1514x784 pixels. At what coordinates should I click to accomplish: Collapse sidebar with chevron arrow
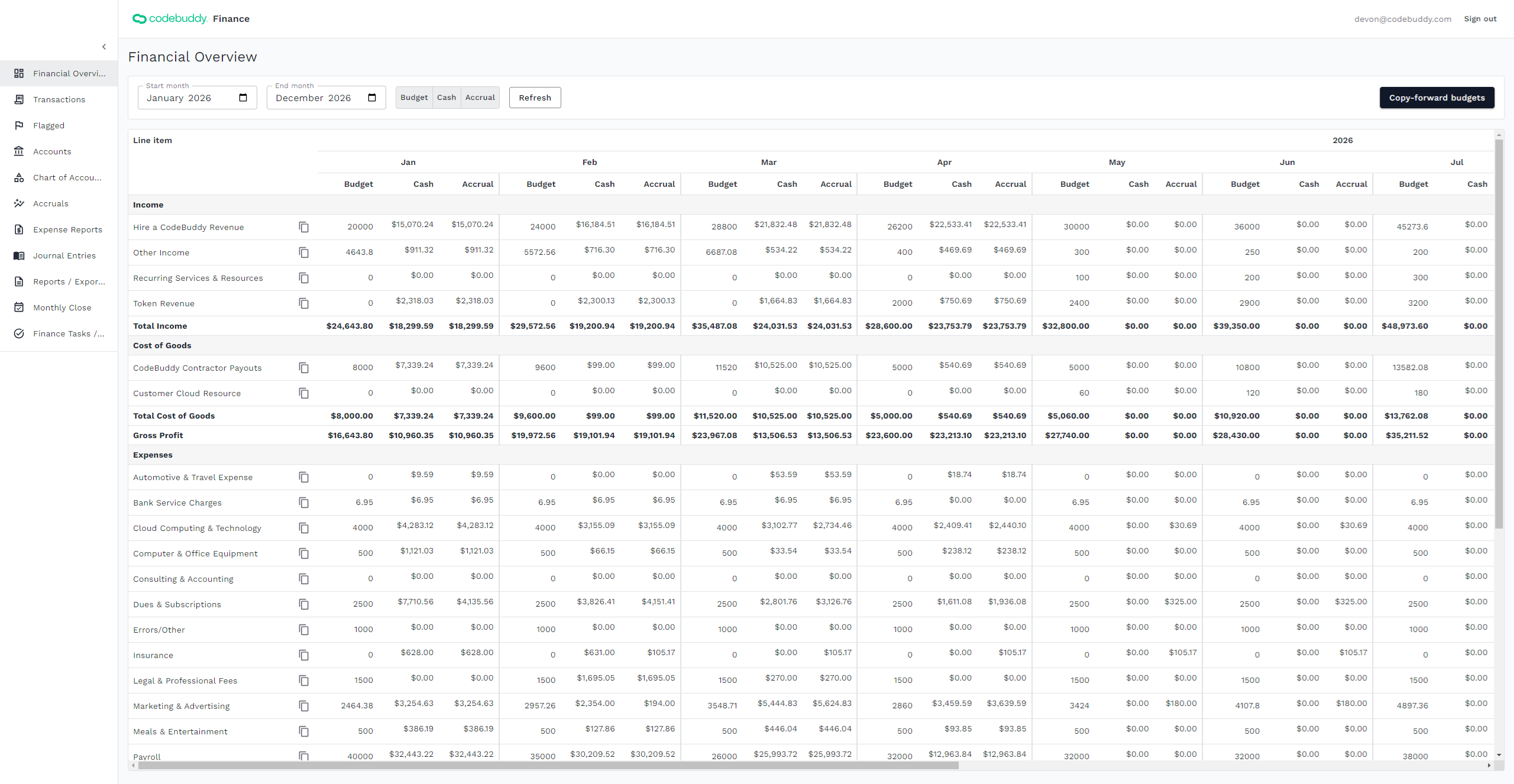[104, 47]
